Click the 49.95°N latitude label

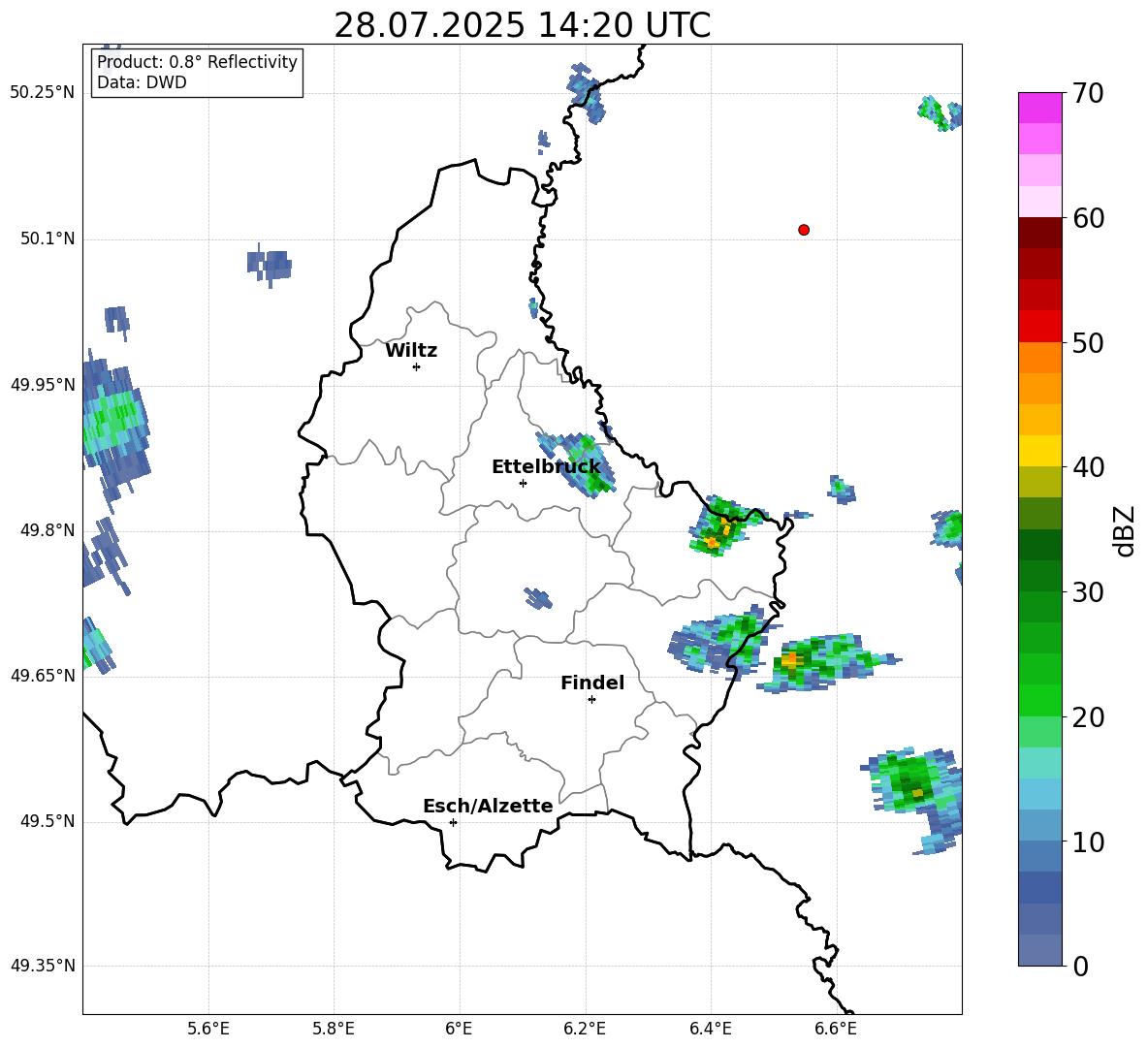[43, 385]
